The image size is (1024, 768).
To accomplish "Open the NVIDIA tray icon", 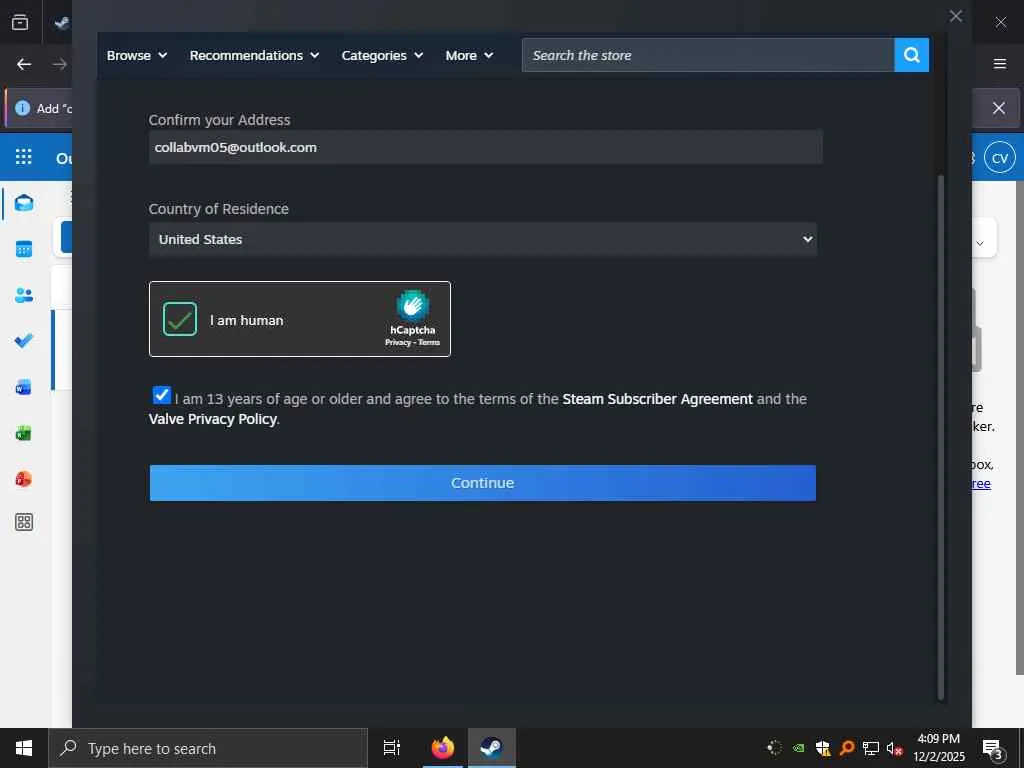I will coord(798,748).
